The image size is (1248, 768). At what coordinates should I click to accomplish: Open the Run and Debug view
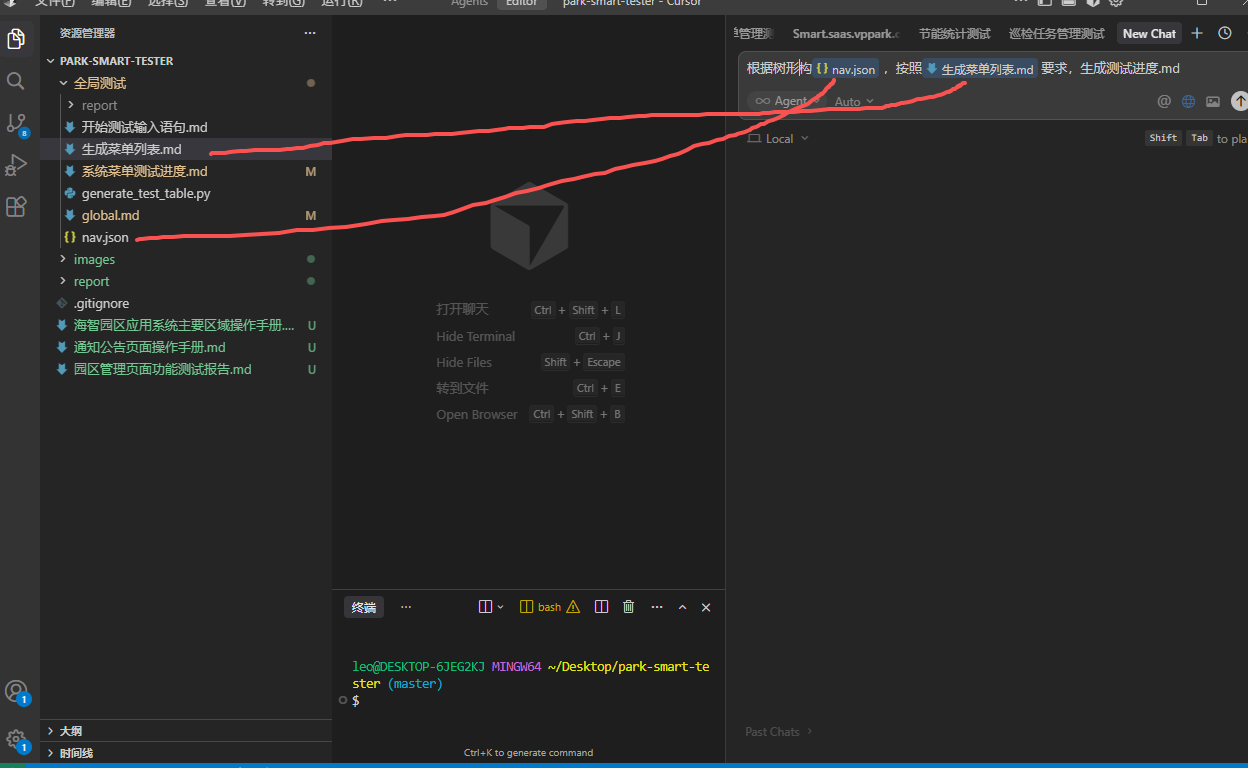[16, 165]
